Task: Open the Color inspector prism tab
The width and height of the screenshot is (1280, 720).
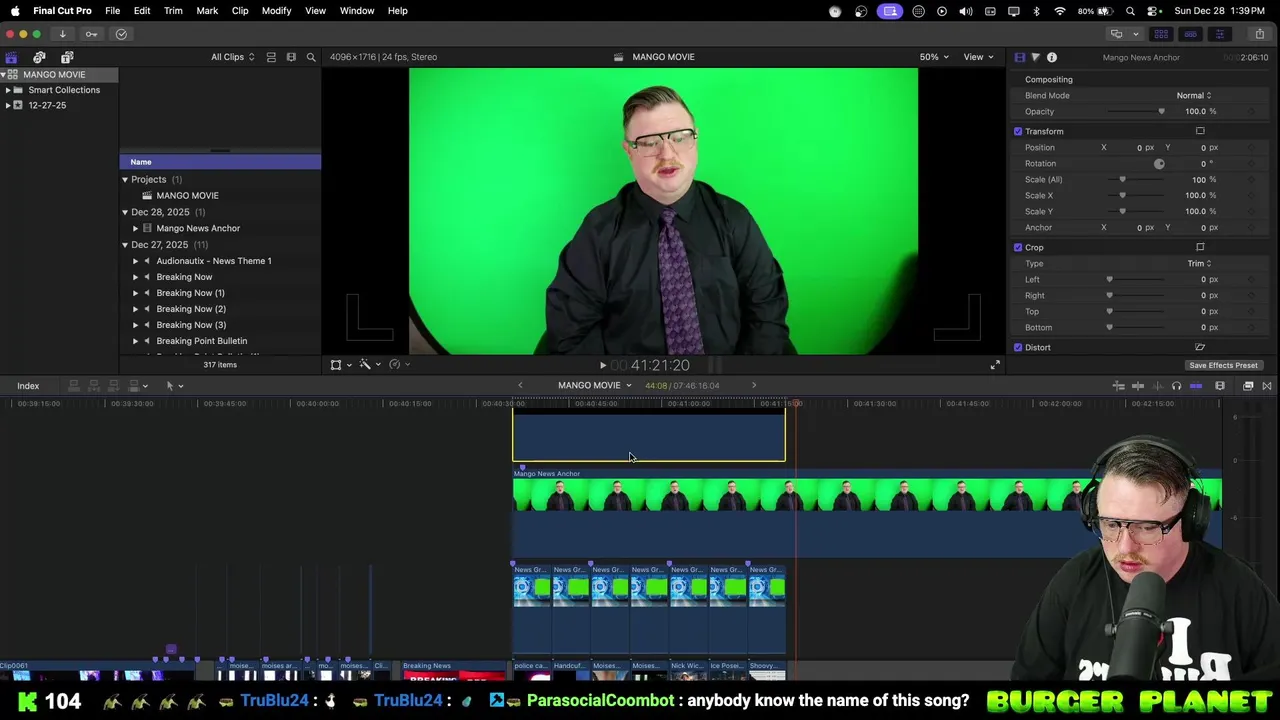Action: pos(1035,57)
